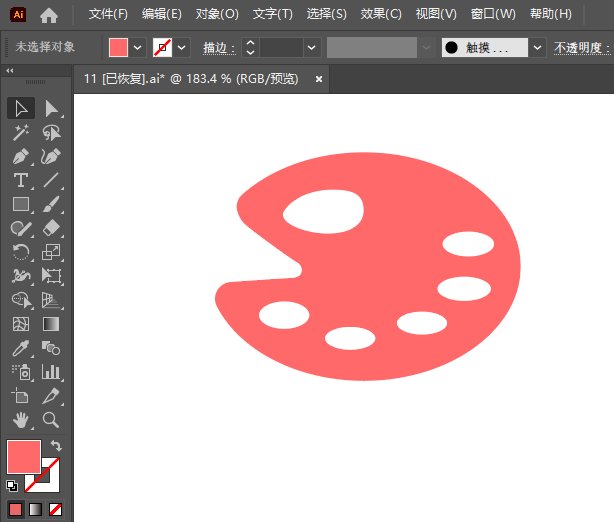This screenshot has width=614, height=522.
Task: Select the Direct Selection tool
Action: click(x=52, y=108)
